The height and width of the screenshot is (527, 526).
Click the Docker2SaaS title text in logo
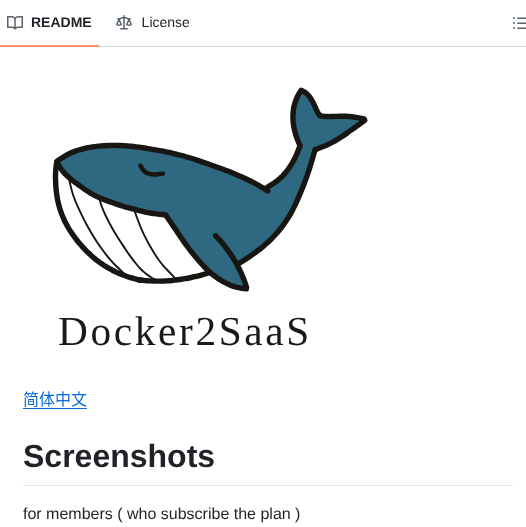(x=184, y=332)
